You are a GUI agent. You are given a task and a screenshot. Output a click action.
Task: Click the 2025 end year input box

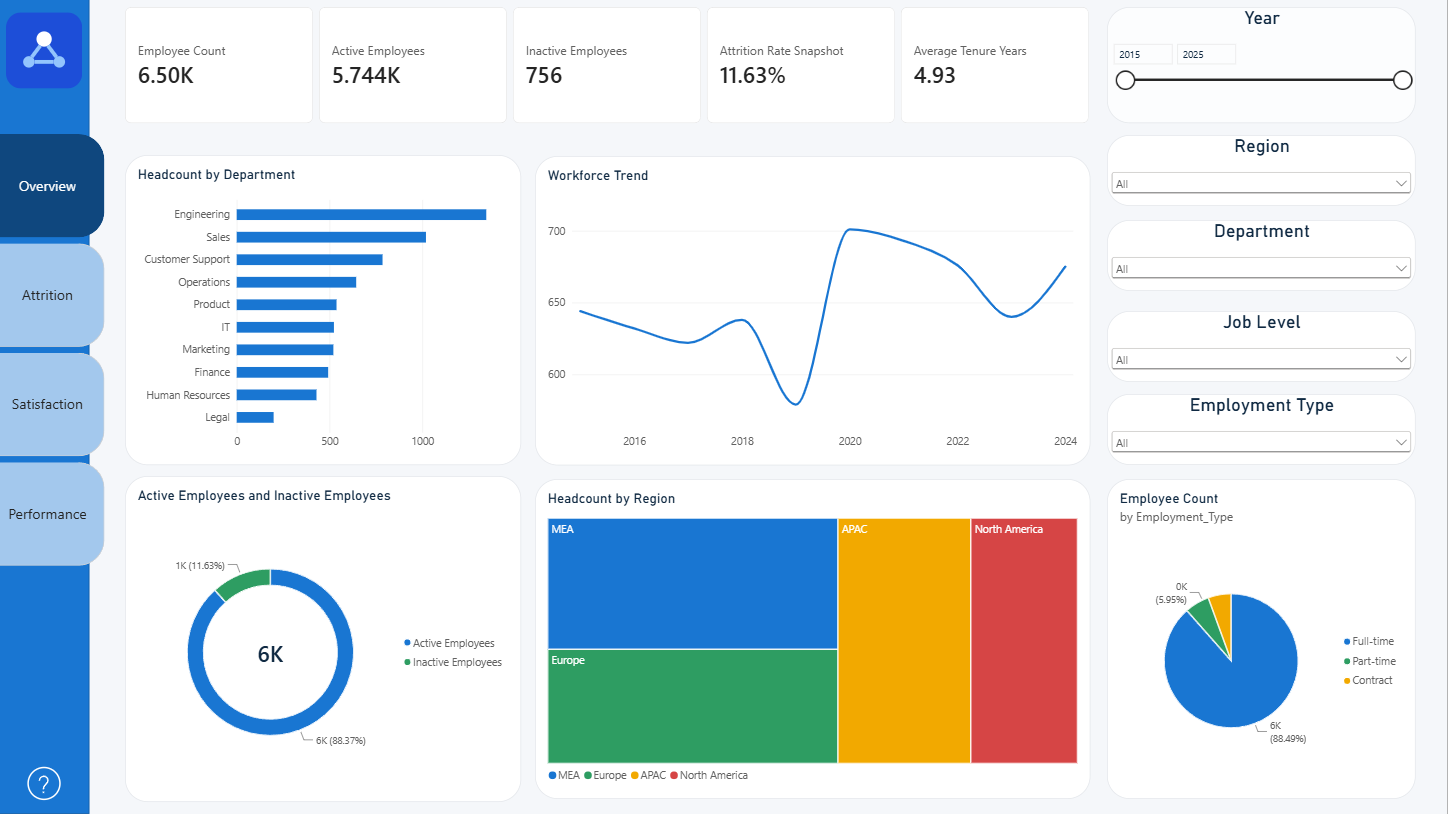(x=1207, y=55)
